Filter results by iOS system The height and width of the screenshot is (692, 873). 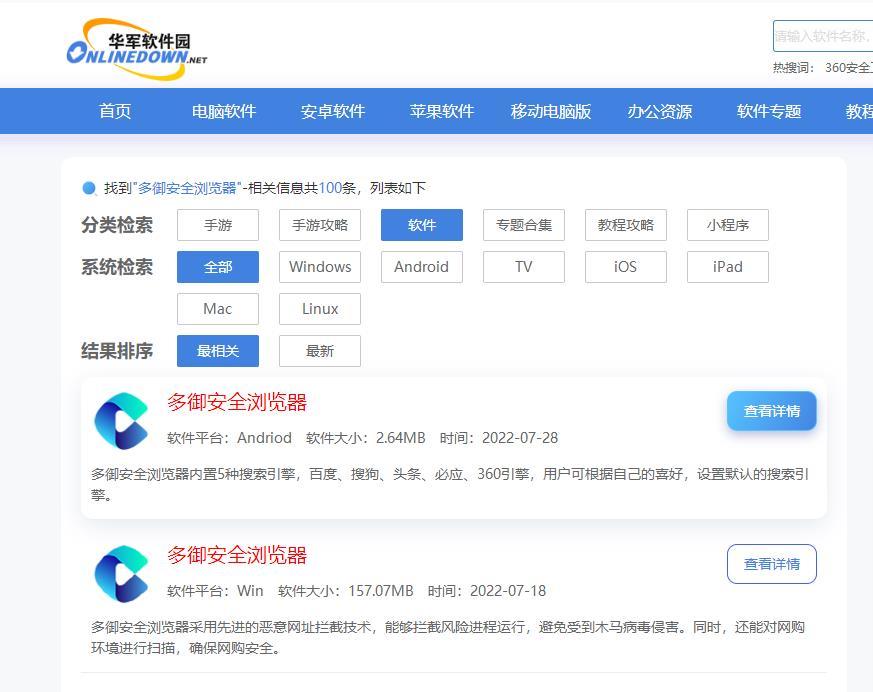[626, 267]
